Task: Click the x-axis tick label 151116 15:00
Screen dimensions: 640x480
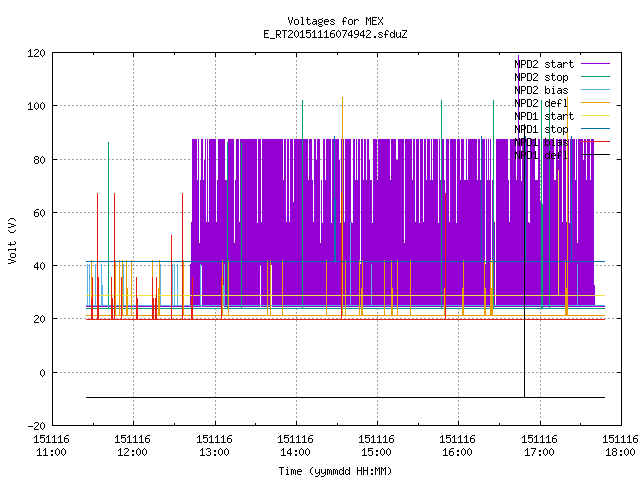Action: coord(376,446)
